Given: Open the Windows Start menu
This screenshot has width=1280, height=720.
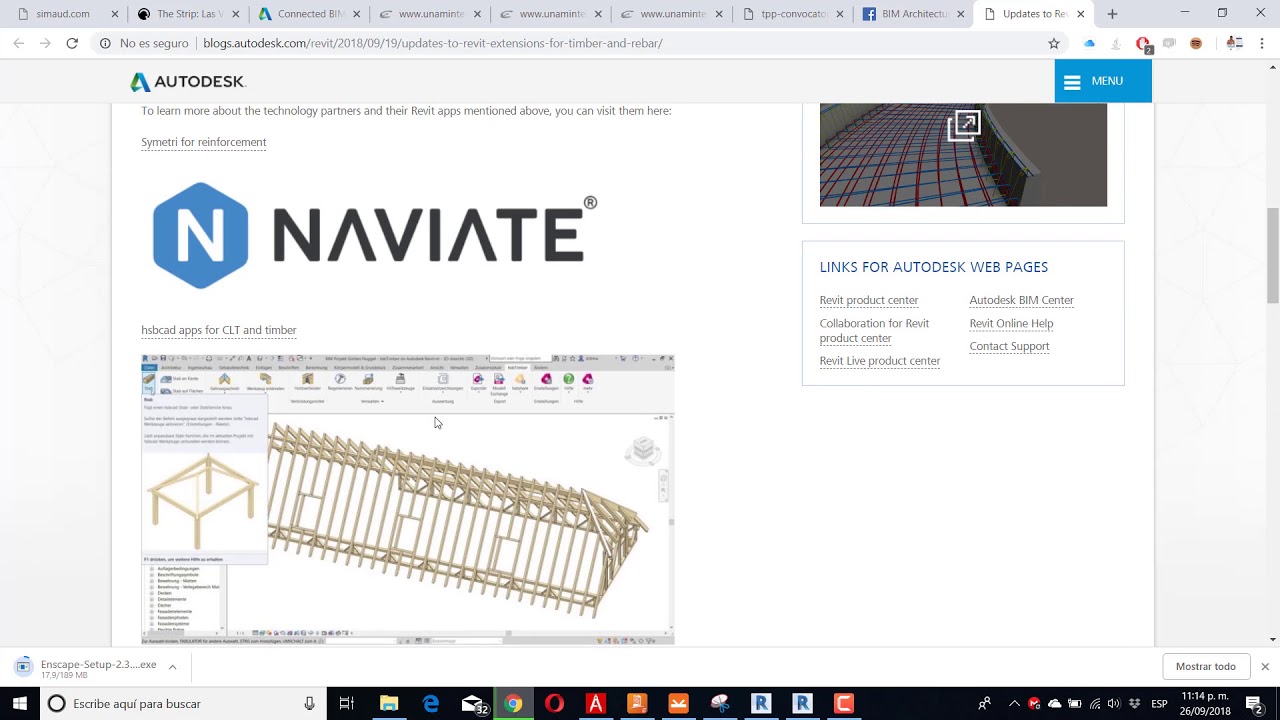Looking at the screenshot, I should [19, 704].
